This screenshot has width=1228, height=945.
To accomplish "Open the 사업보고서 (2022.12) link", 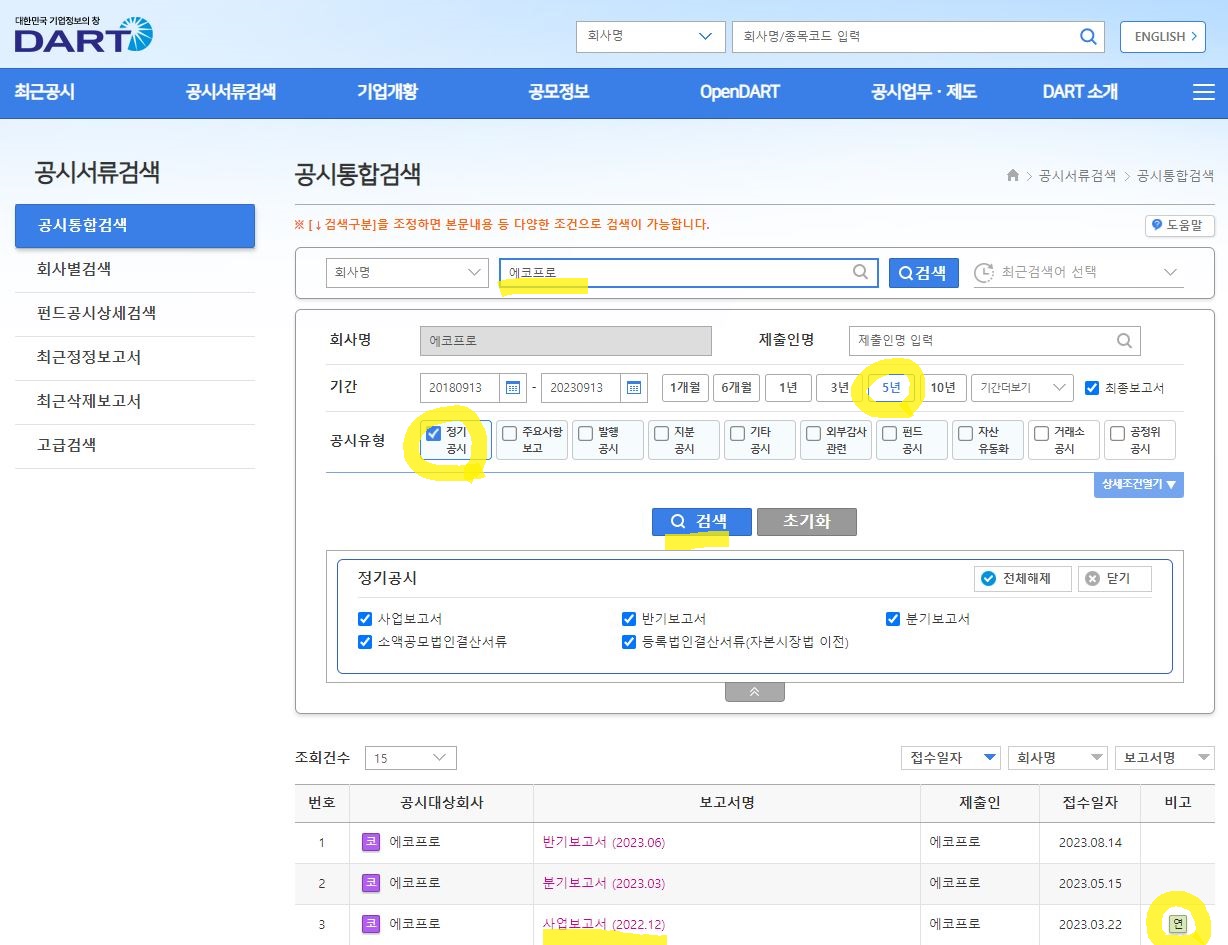I will [603, 924].
